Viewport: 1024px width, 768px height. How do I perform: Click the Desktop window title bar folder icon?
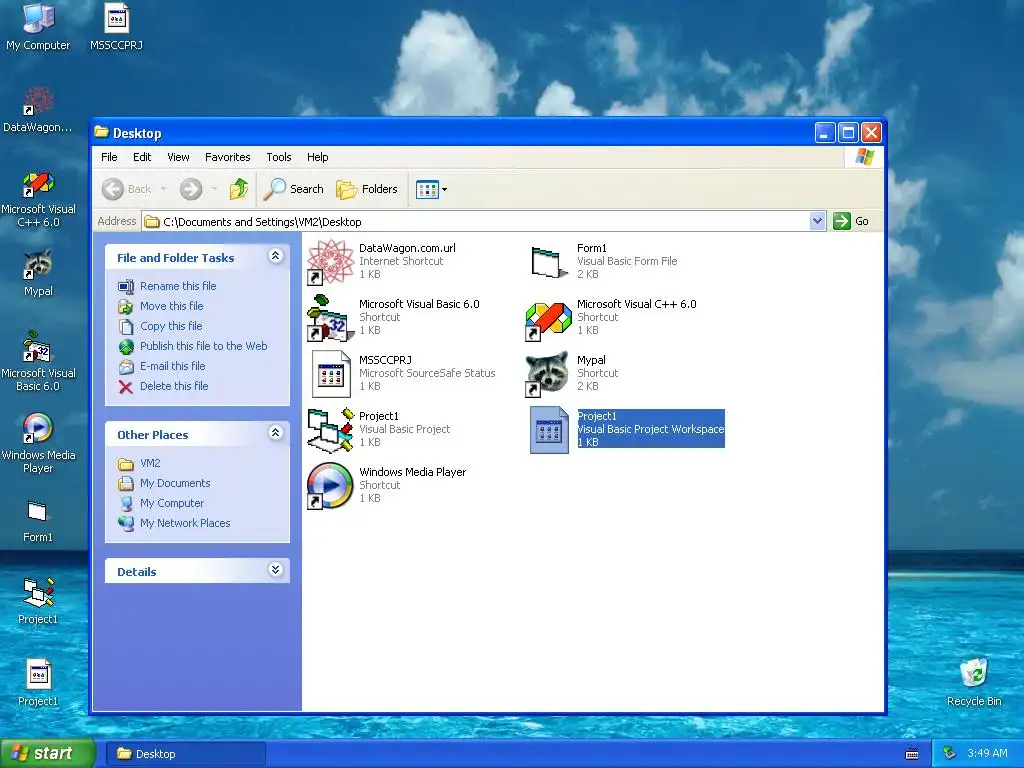(101, 133)
